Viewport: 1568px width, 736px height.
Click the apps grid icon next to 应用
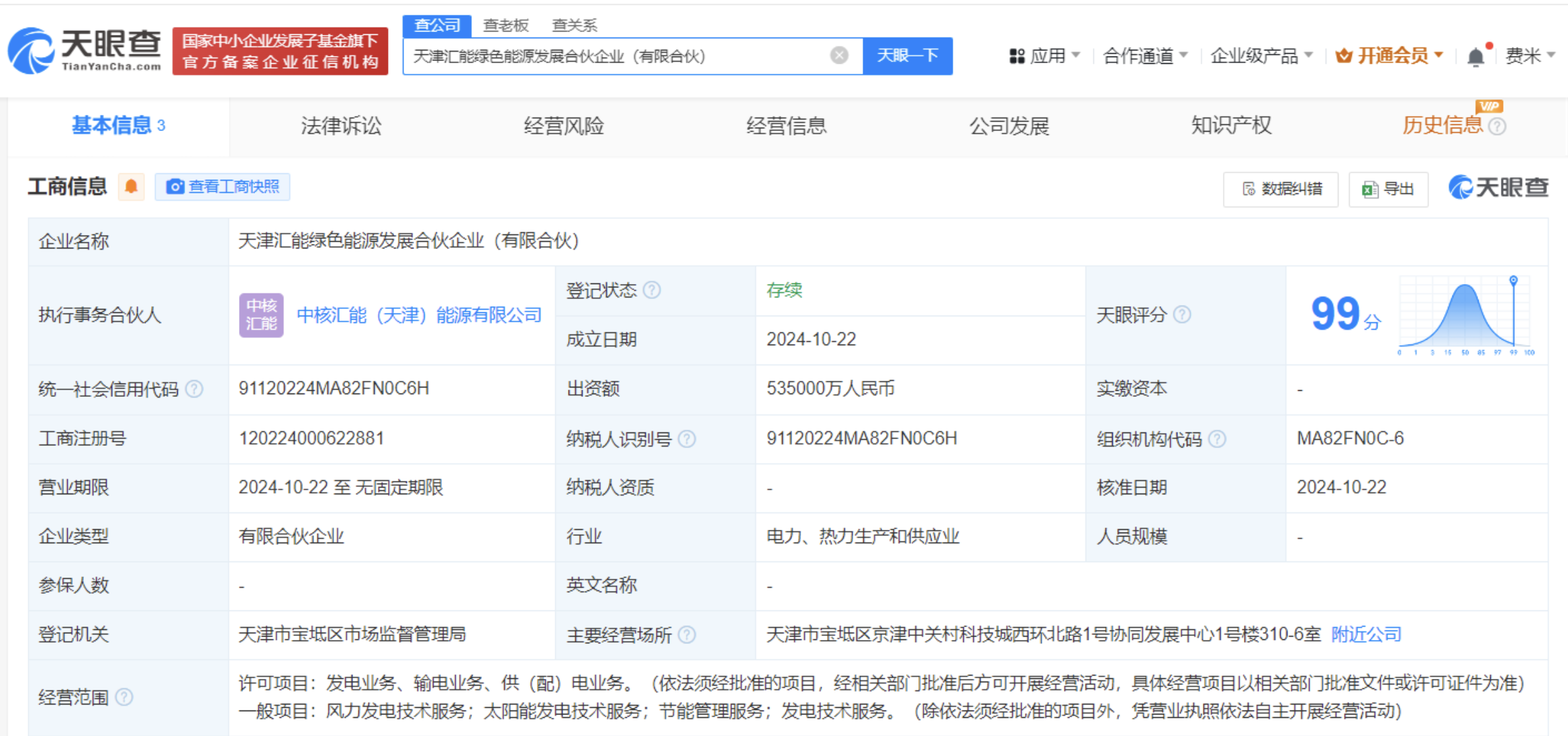click(x=1017, y=56)
